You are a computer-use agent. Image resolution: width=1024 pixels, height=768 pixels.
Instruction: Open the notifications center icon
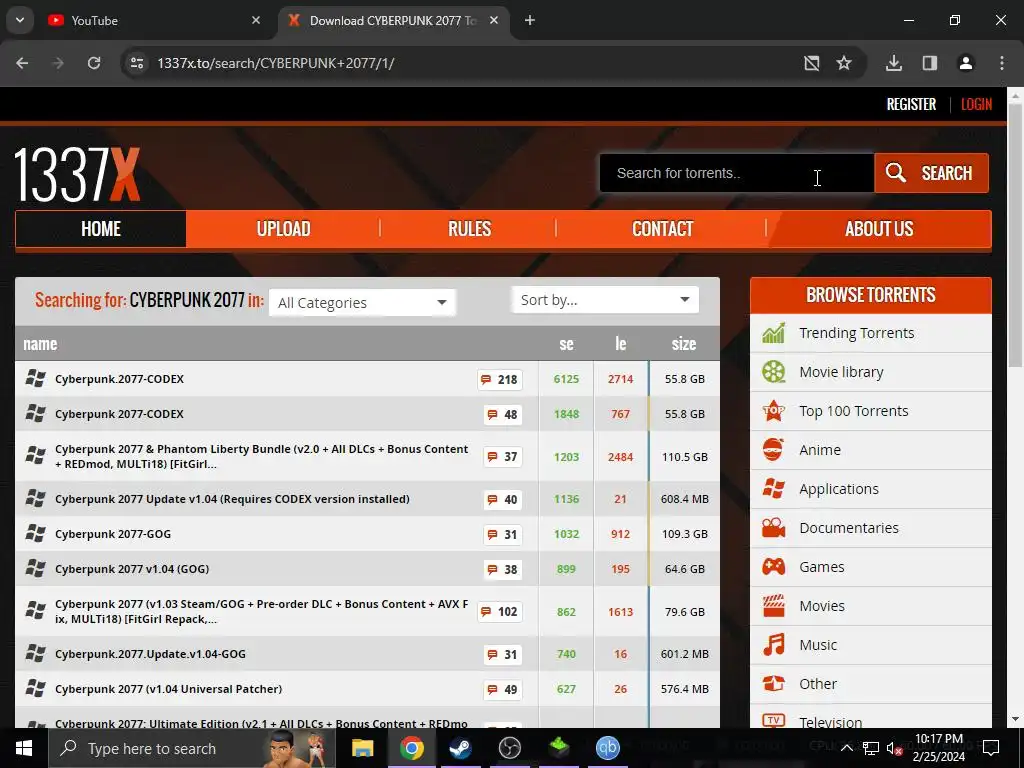991,748
